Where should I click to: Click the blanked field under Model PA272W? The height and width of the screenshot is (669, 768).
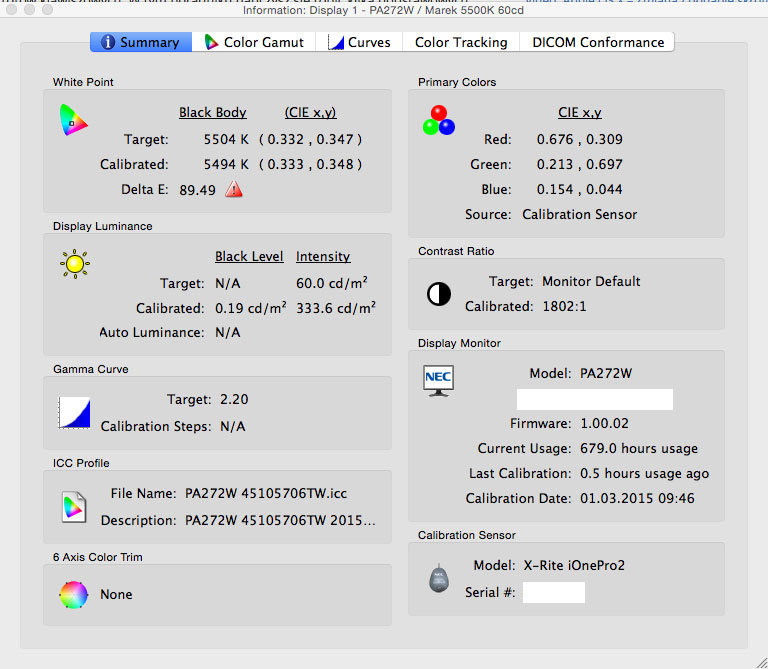pos(595,399)
